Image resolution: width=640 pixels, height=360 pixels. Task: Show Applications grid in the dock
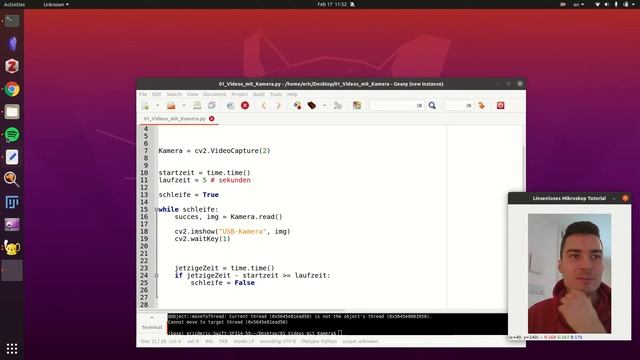12,348
